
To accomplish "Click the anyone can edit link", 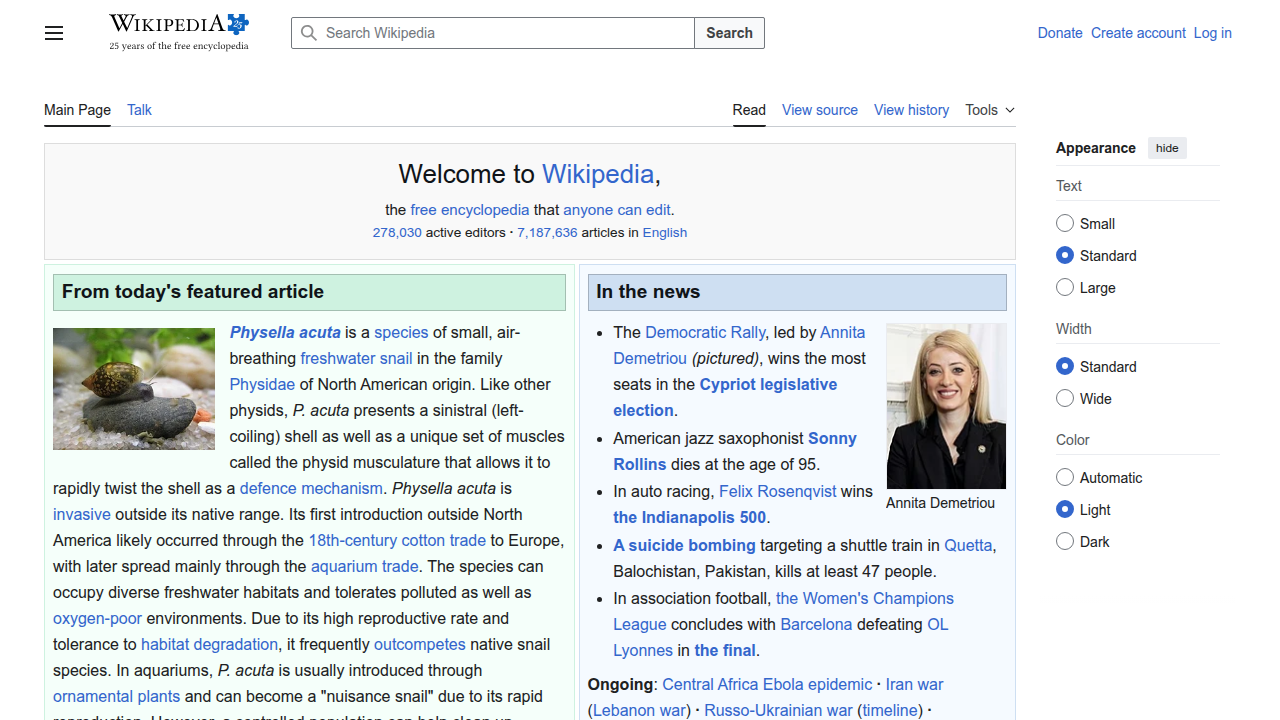I will click(x=617, y=210).
